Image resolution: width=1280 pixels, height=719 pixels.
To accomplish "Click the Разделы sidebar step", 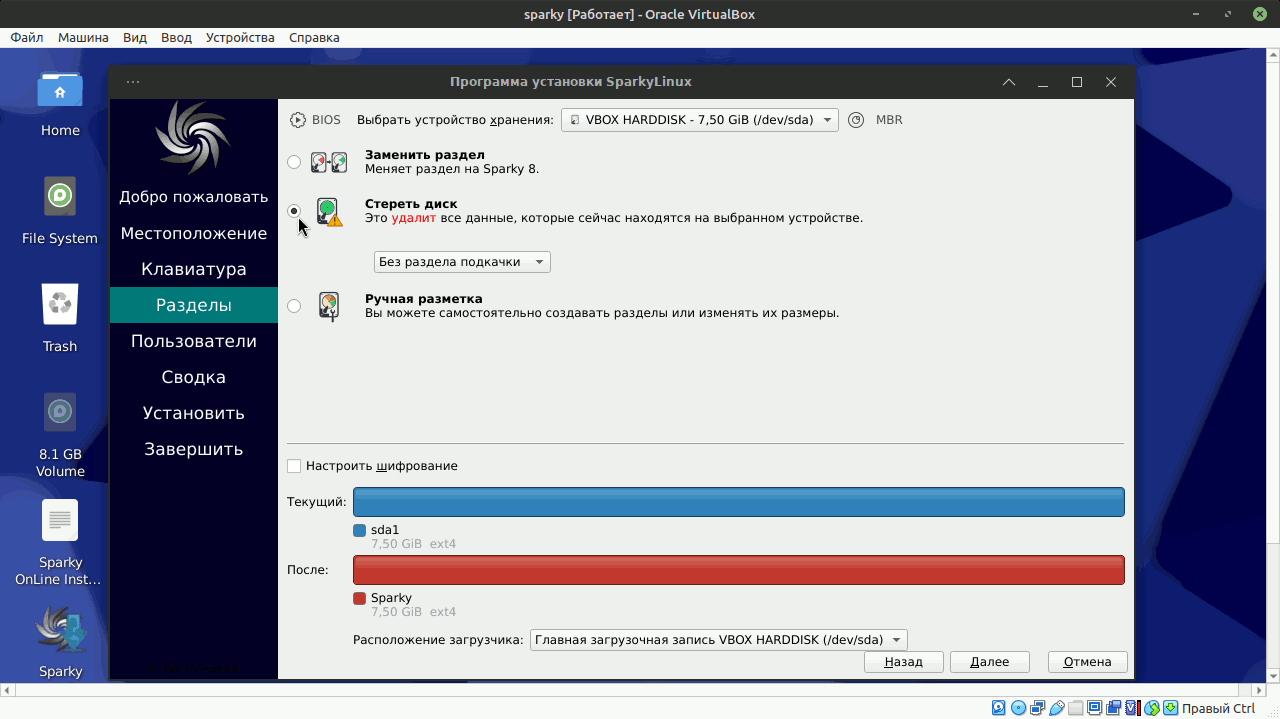I will (x=194, y=305).
